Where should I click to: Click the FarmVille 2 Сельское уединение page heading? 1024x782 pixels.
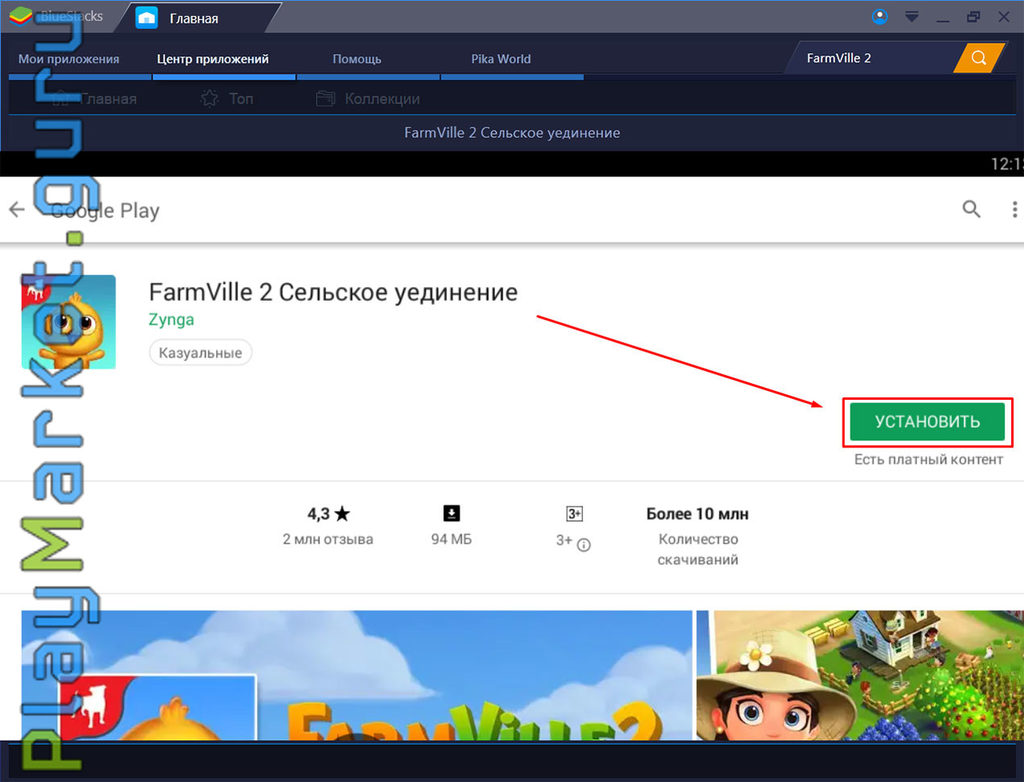[512, 133]
